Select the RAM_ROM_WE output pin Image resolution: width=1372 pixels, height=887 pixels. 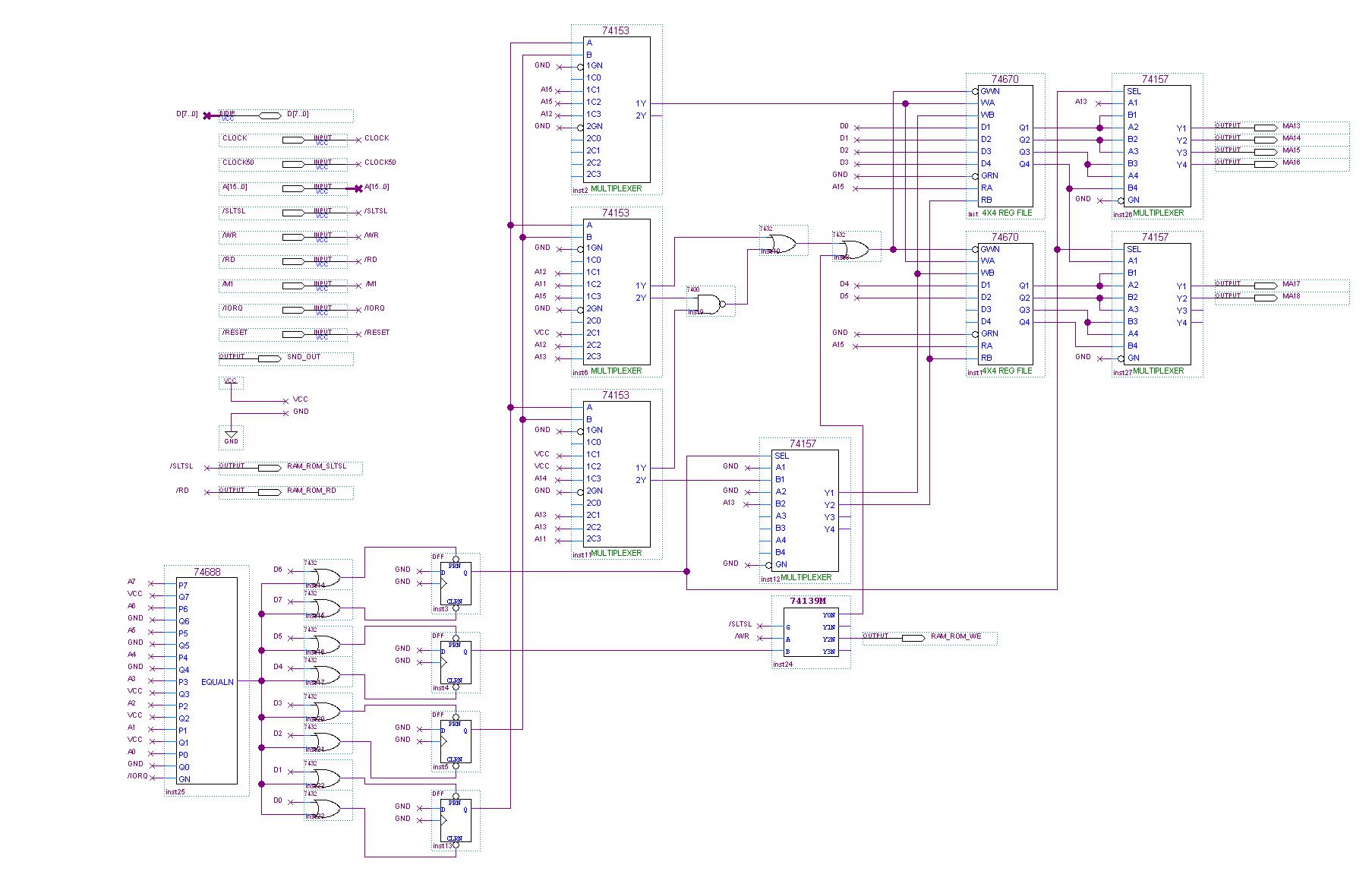[x=929, y=638]
